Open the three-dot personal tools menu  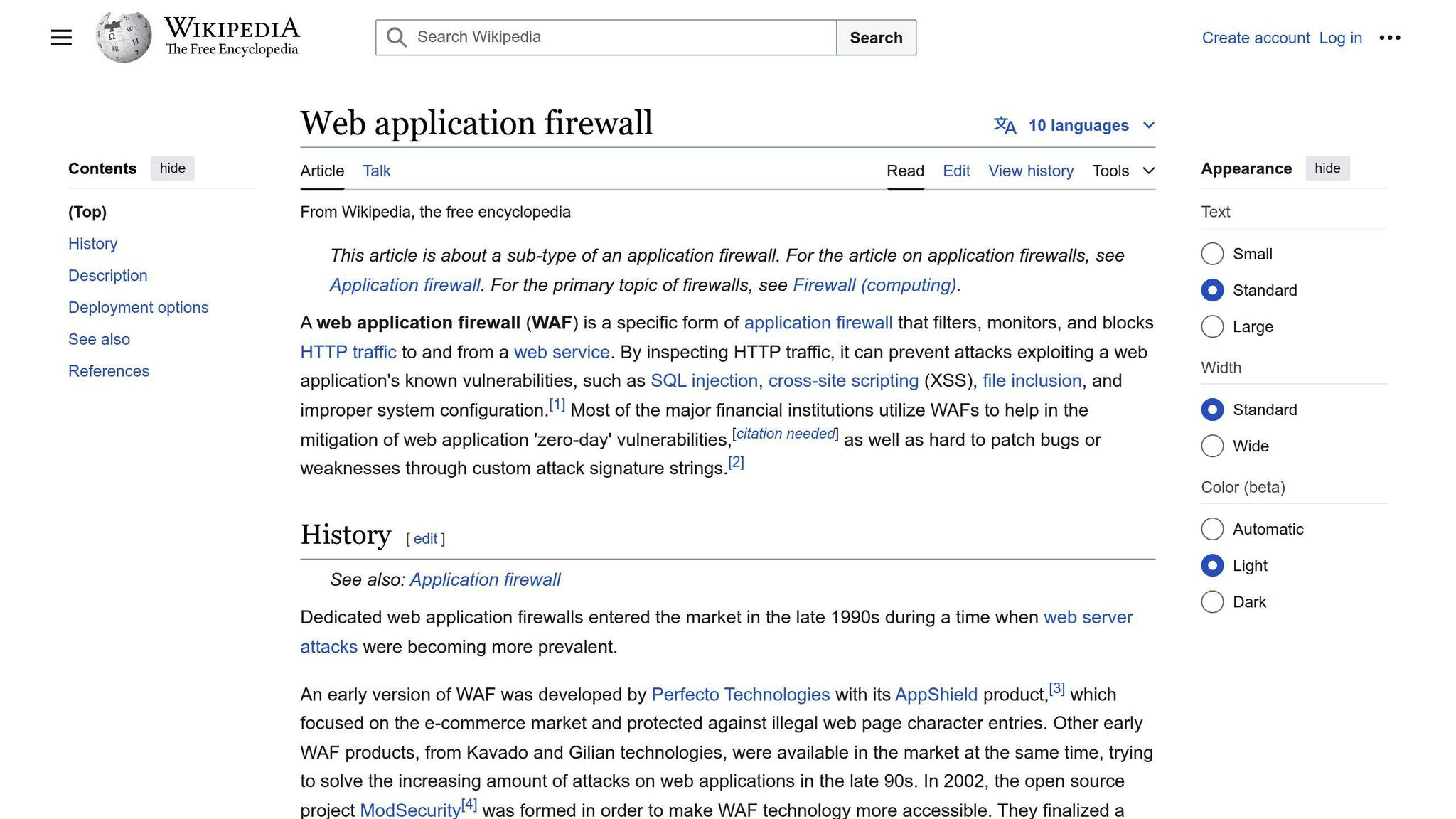pyautogui.click(x=1389, y=38)
